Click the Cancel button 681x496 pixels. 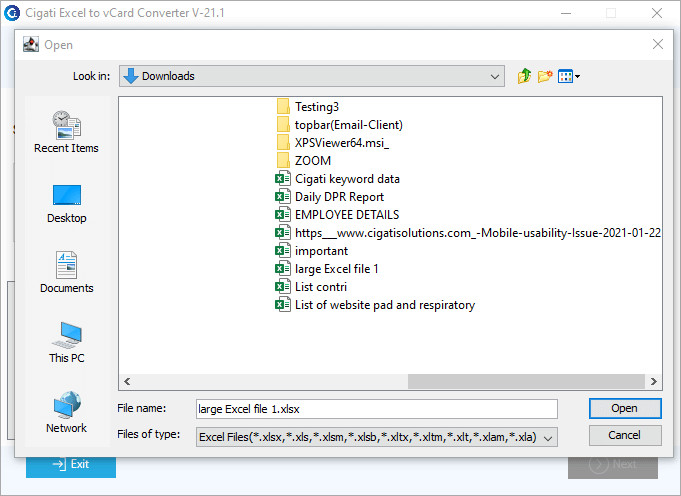tap(625, 435)
